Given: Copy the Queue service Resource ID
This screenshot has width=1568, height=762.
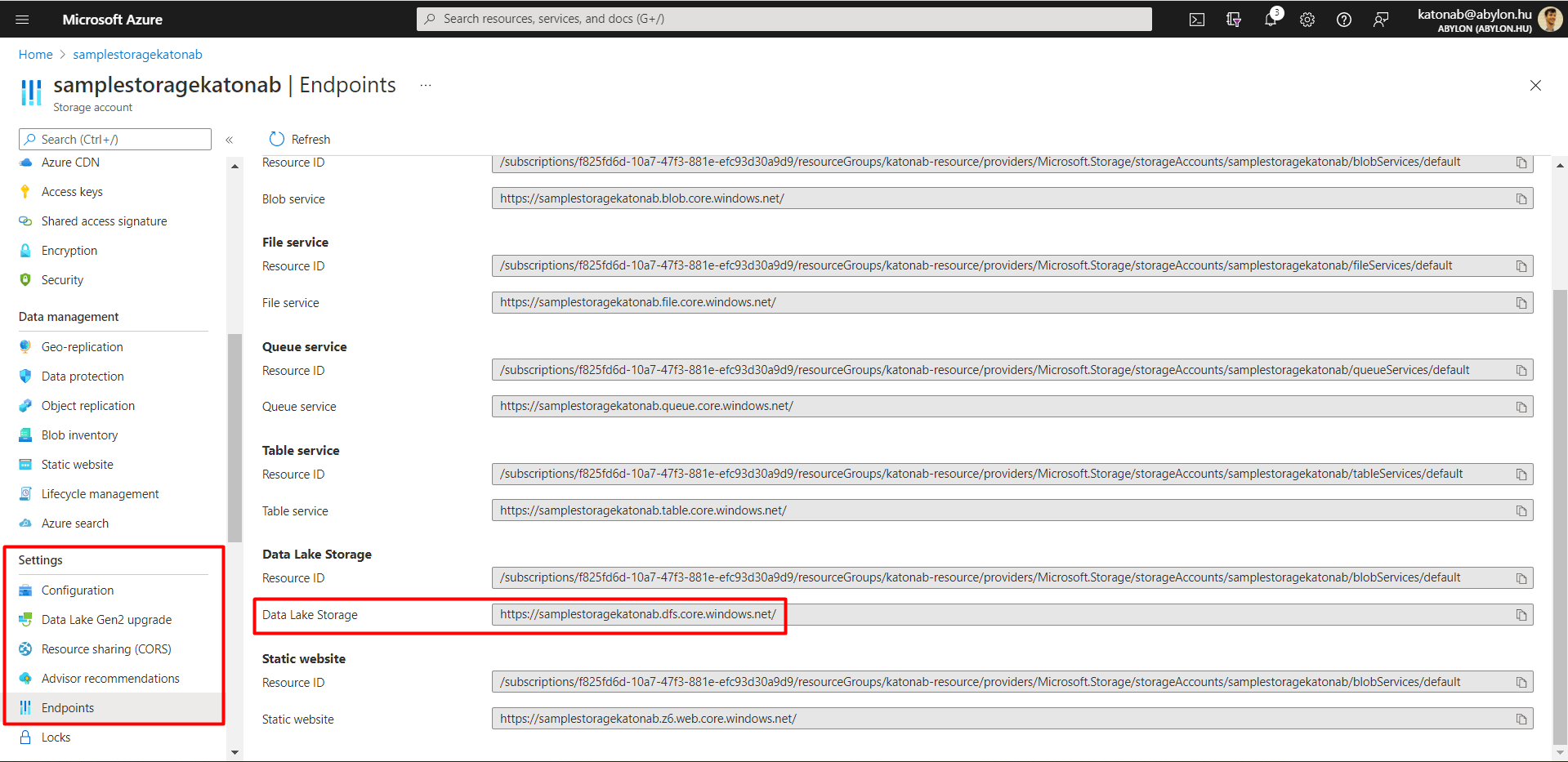Looking at the screenshot, I should tap(1521, 371).
